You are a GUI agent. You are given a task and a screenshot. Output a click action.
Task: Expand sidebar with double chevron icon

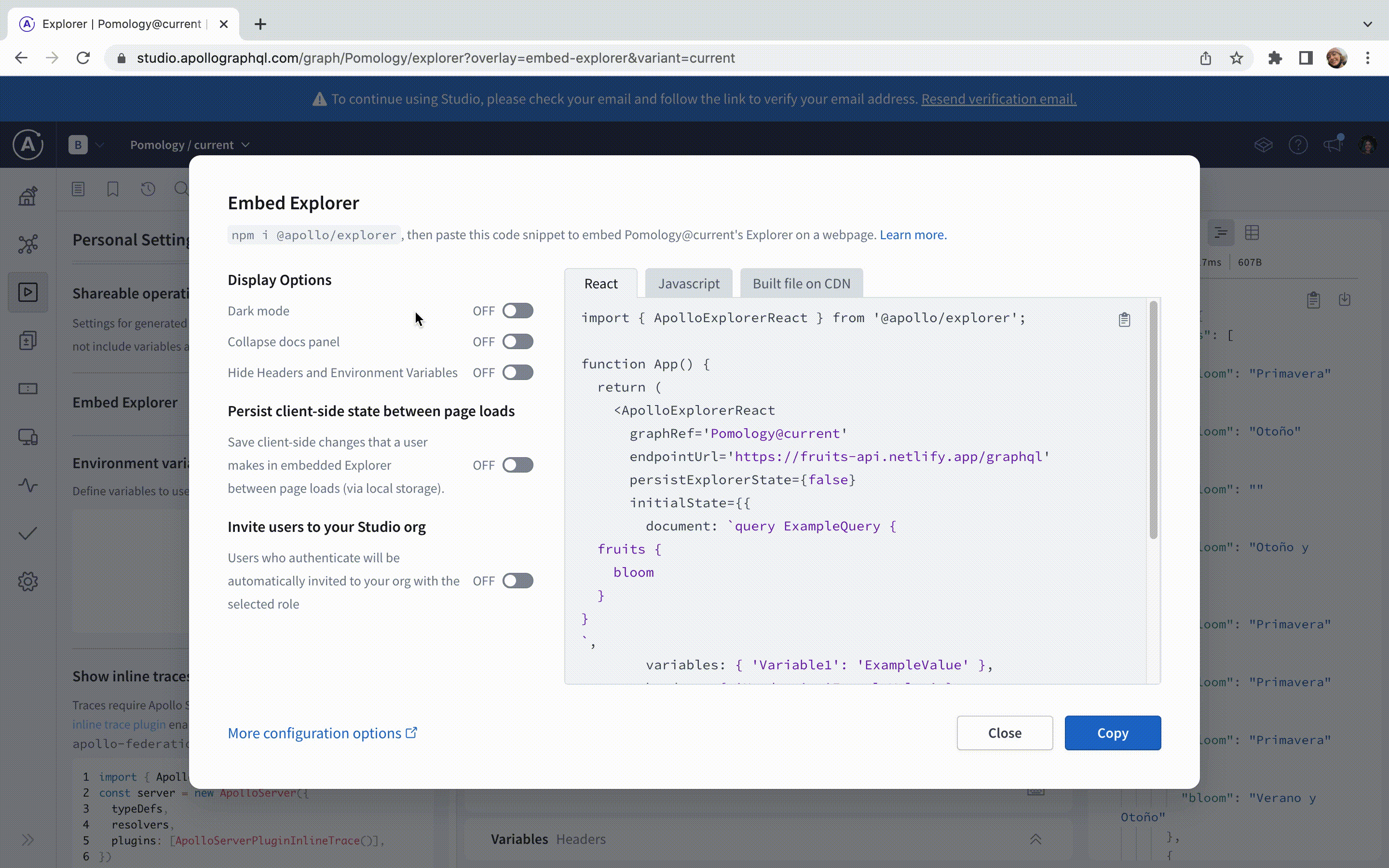tap(27, 840)
